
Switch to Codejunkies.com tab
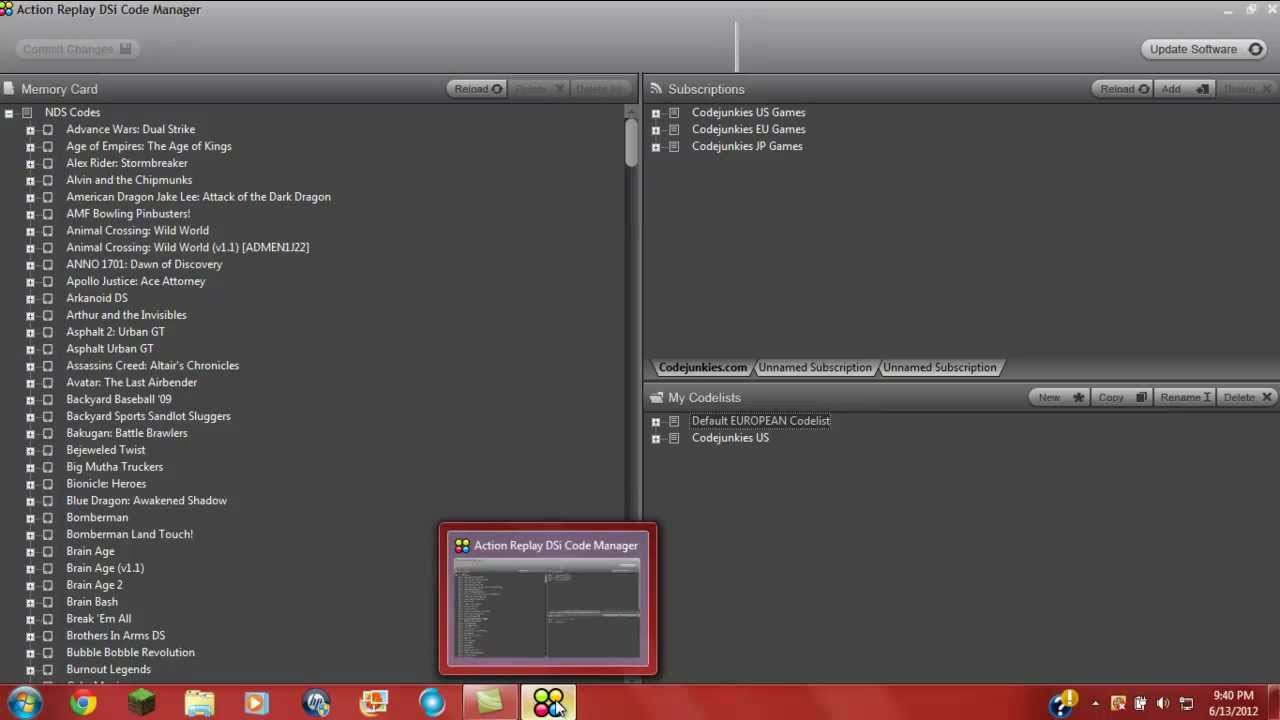[x=702, y=367]
